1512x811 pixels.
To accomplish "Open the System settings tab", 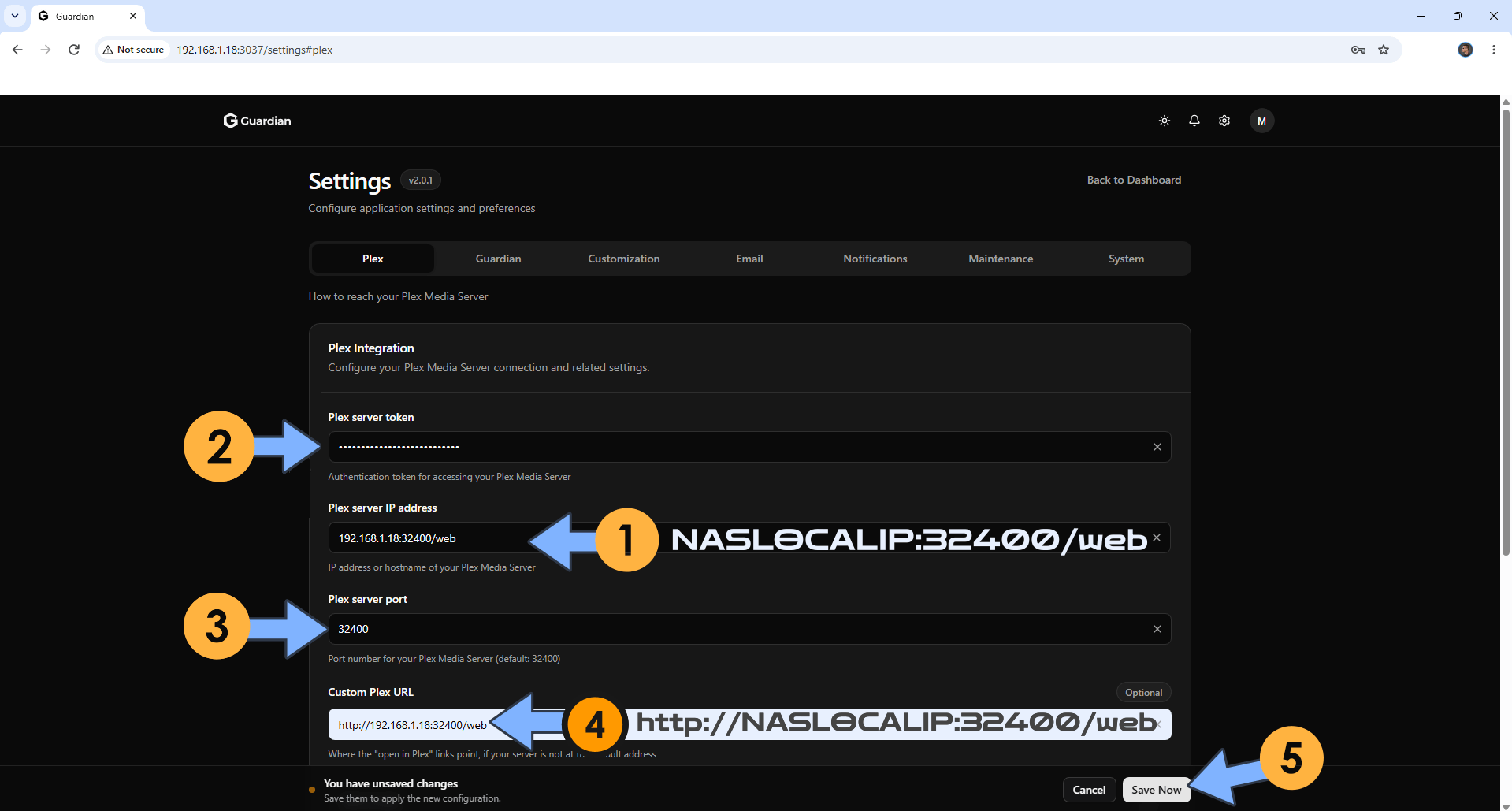I will pos(1127,259).
